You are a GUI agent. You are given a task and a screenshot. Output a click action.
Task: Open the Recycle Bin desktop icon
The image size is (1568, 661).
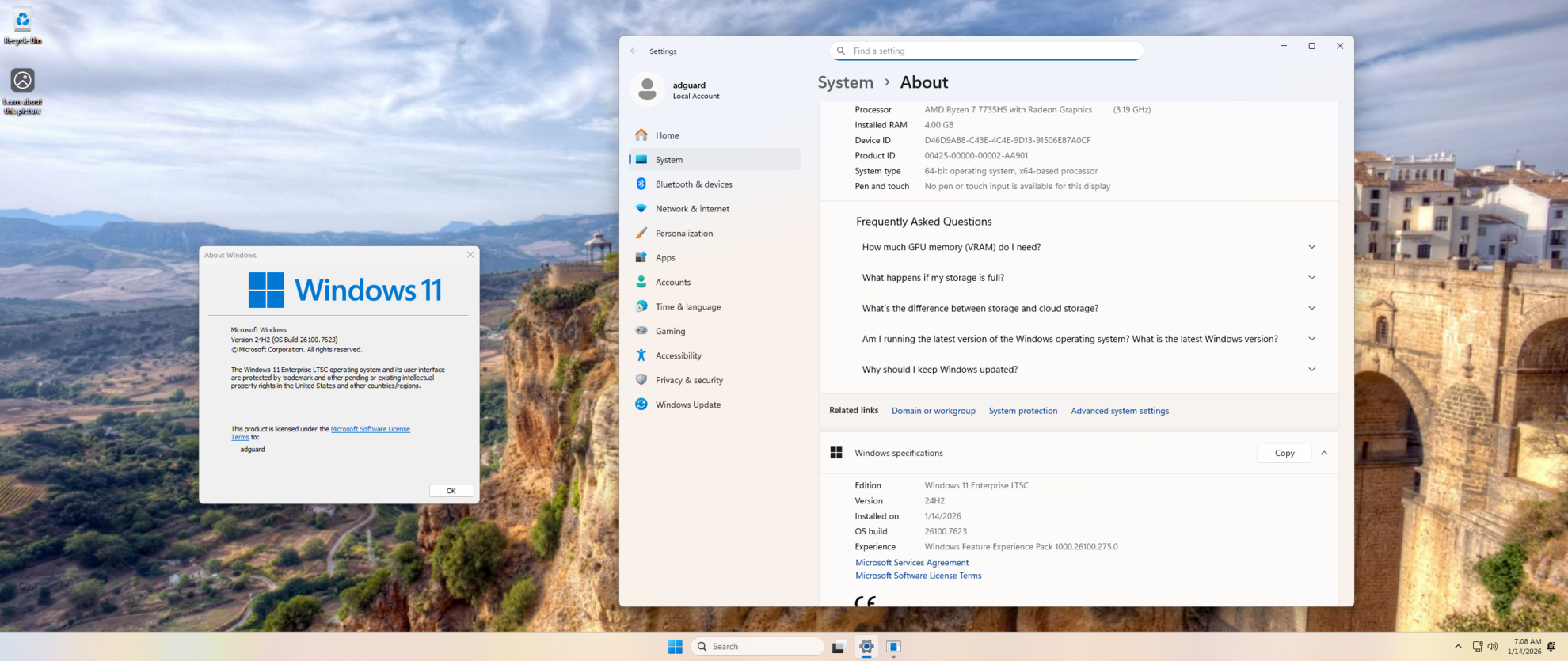pos(22,24)
